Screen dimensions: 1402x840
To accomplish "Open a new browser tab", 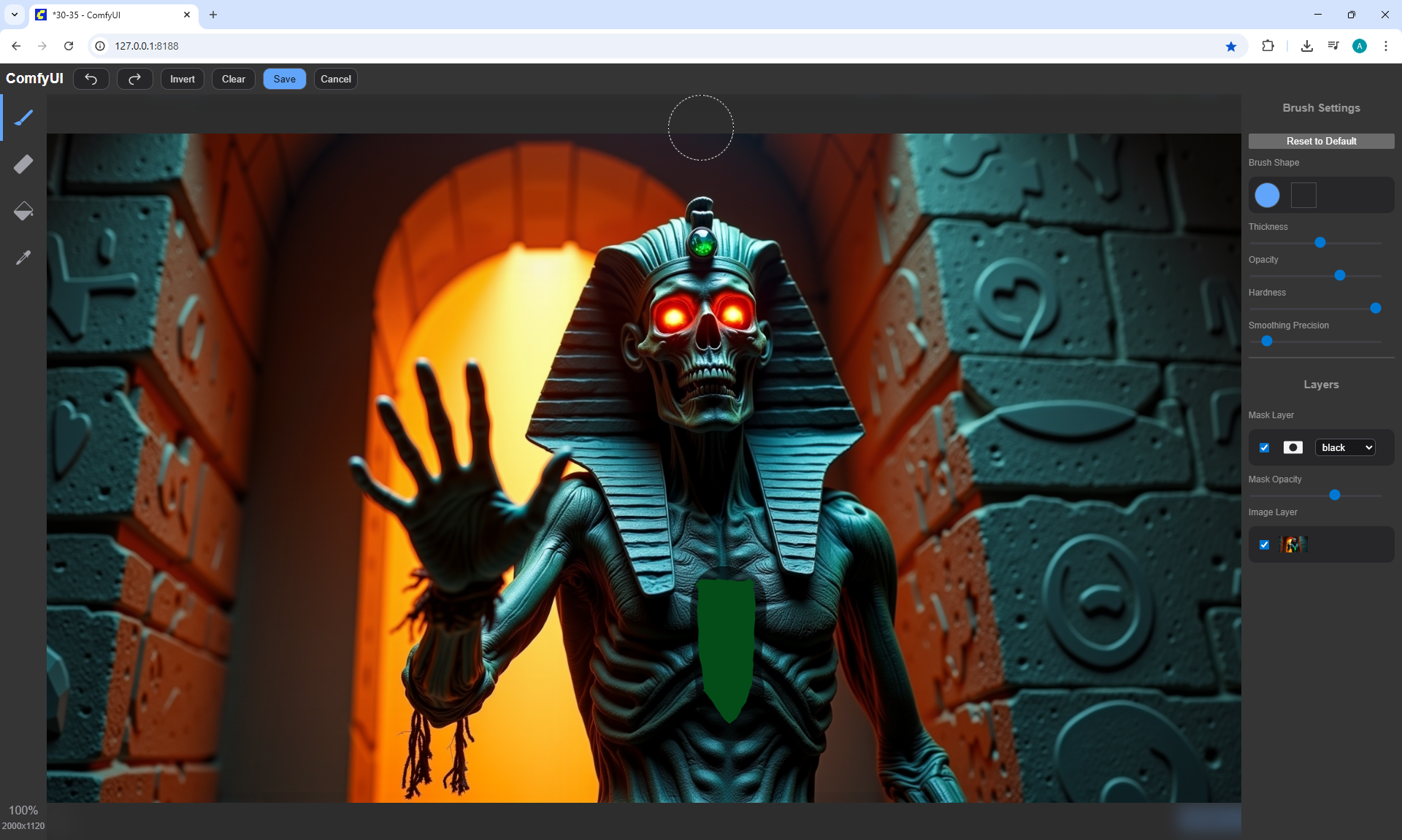I will tap(213, 15).
